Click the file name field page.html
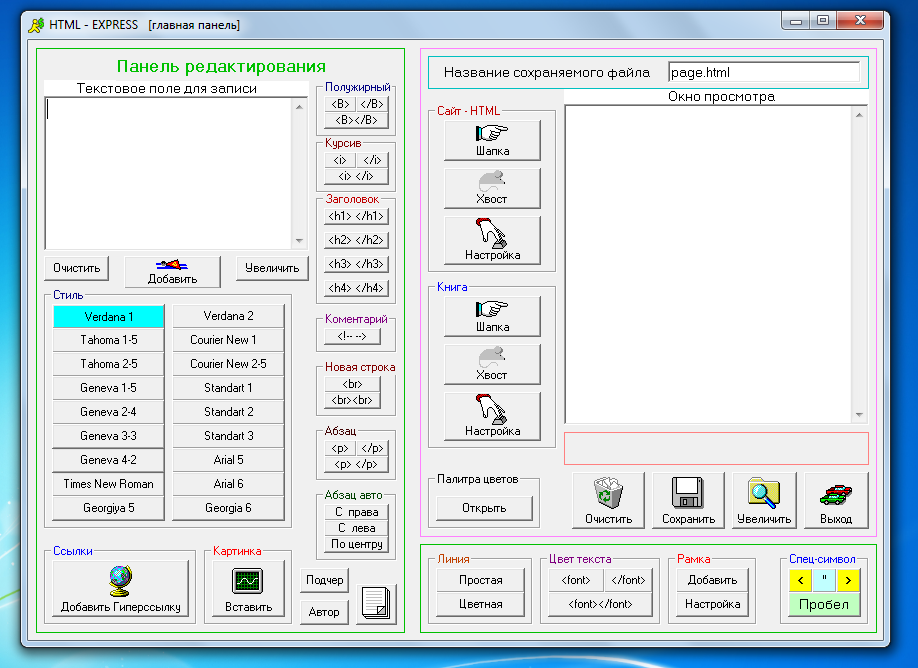This screenshot has width=918, height=668. [x=763, y=72]
